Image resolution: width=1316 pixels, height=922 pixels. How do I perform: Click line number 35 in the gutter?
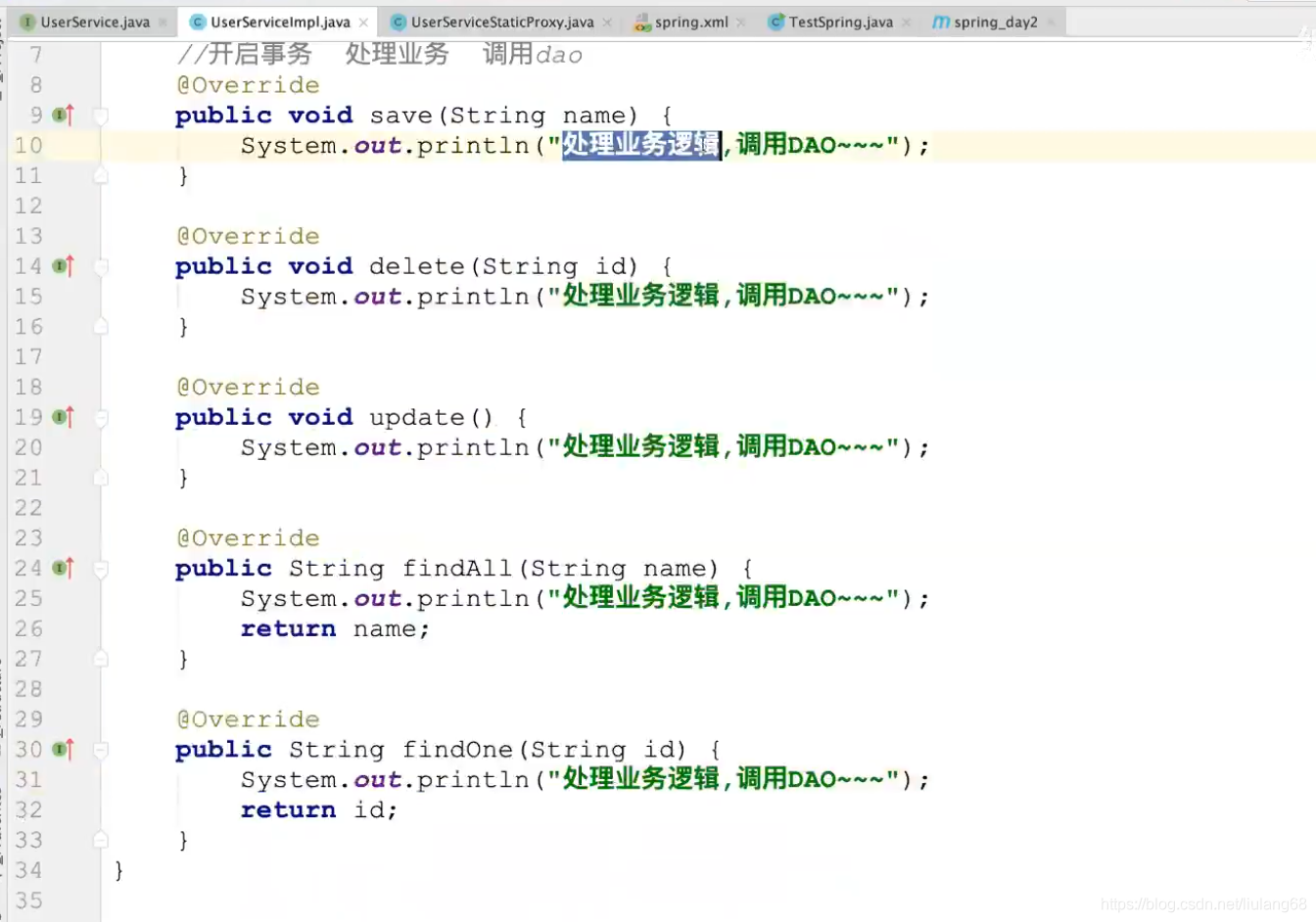[28, 900]
